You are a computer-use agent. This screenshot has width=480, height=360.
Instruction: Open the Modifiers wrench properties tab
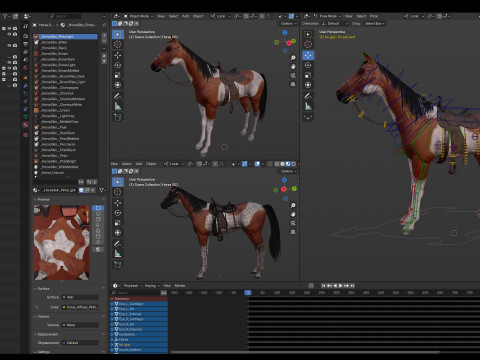[26, 85]
